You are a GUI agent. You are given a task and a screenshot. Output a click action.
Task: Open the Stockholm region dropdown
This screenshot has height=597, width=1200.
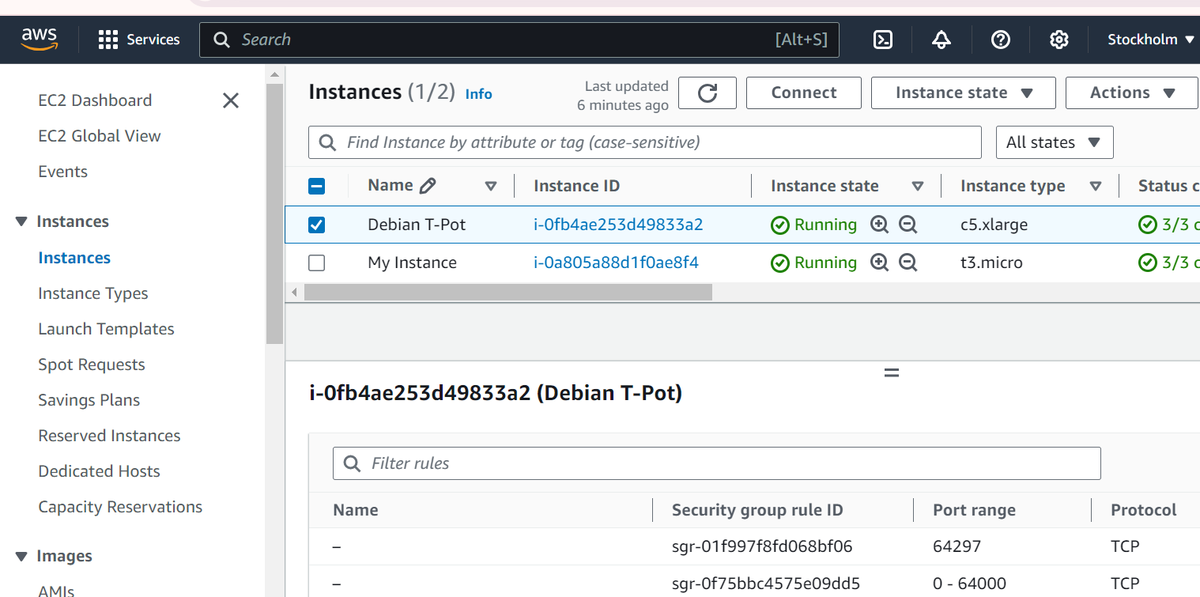1150,40
